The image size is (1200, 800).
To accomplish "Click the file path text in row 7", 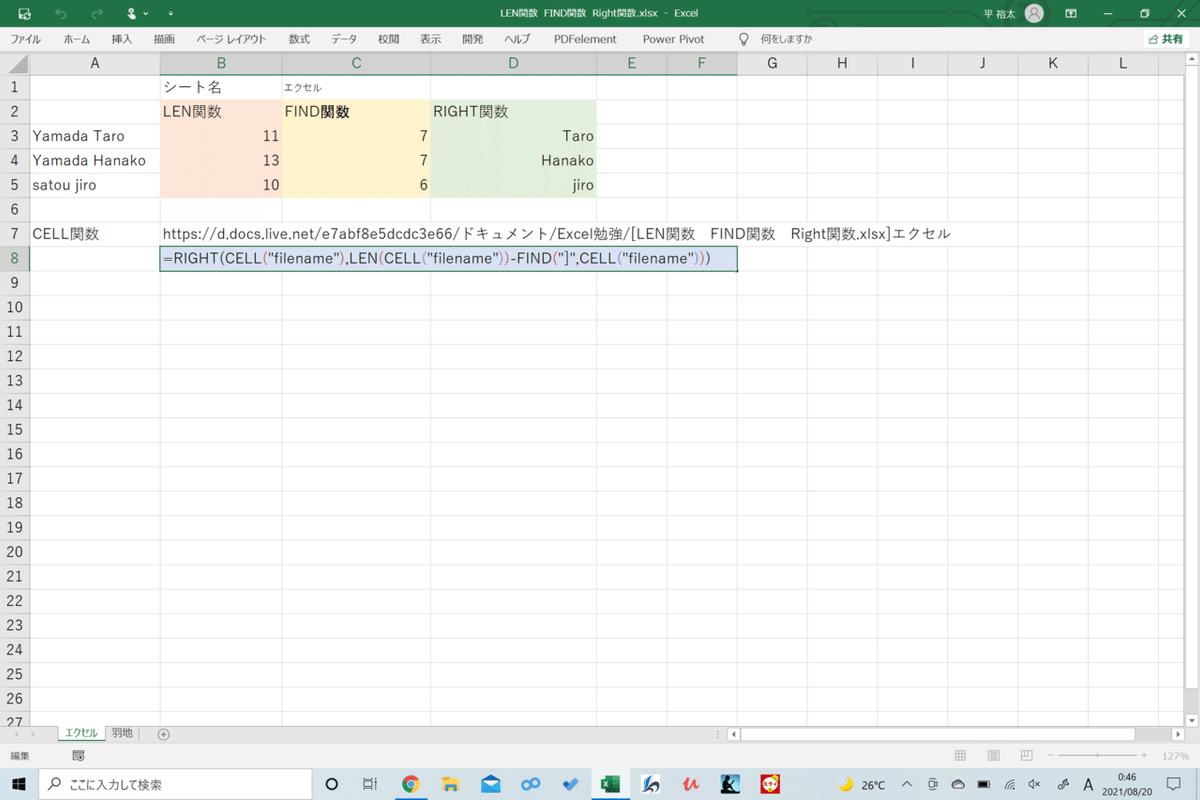I will (556, 234).
